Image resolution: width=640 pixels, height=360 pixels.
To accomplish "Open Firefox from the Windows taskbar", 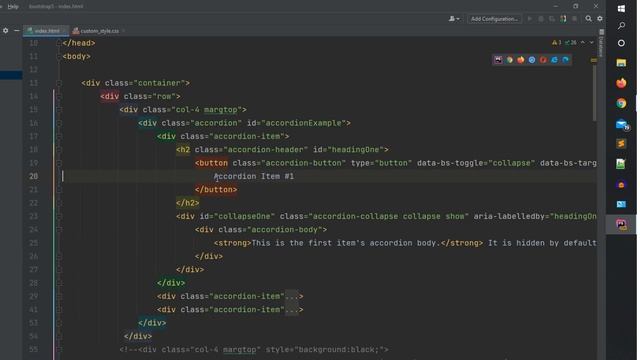I will tap(621, 83).
